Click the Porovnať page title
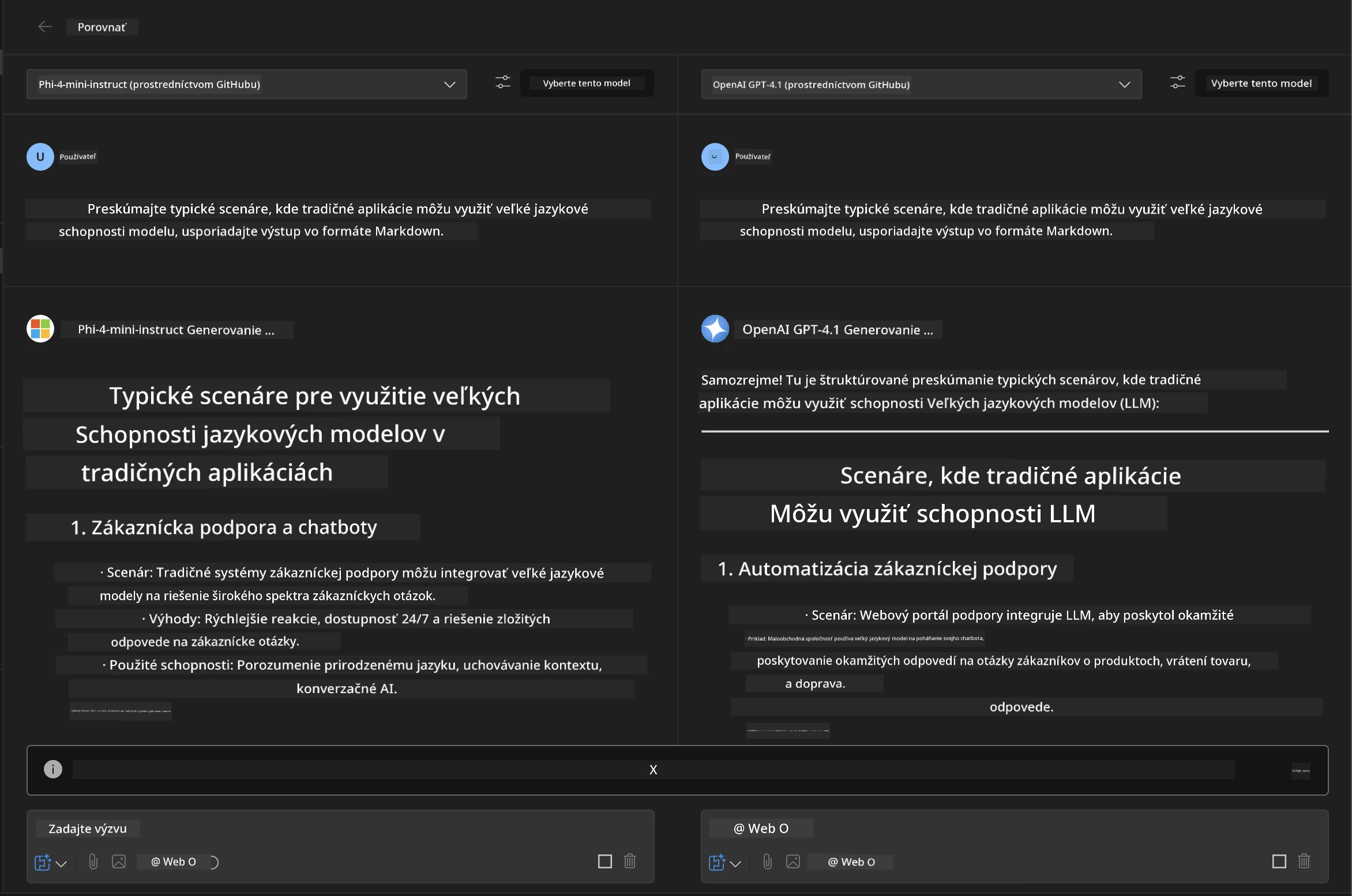Image resolution: width=1352 pixels, height=896 pixels. tap(102, 27)
